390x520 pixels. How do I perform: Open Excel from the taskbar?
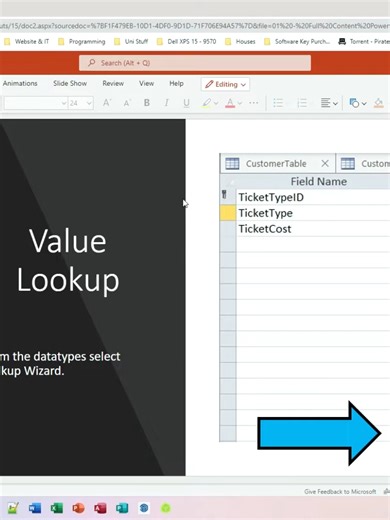(x=57, y=508)
